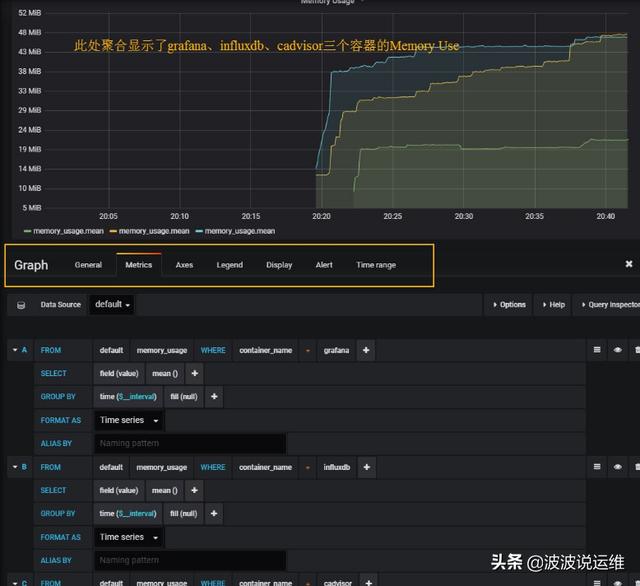Viewport: 640px width, 586px height.
Task: Click query B field (value) segment
Action: 119,490
